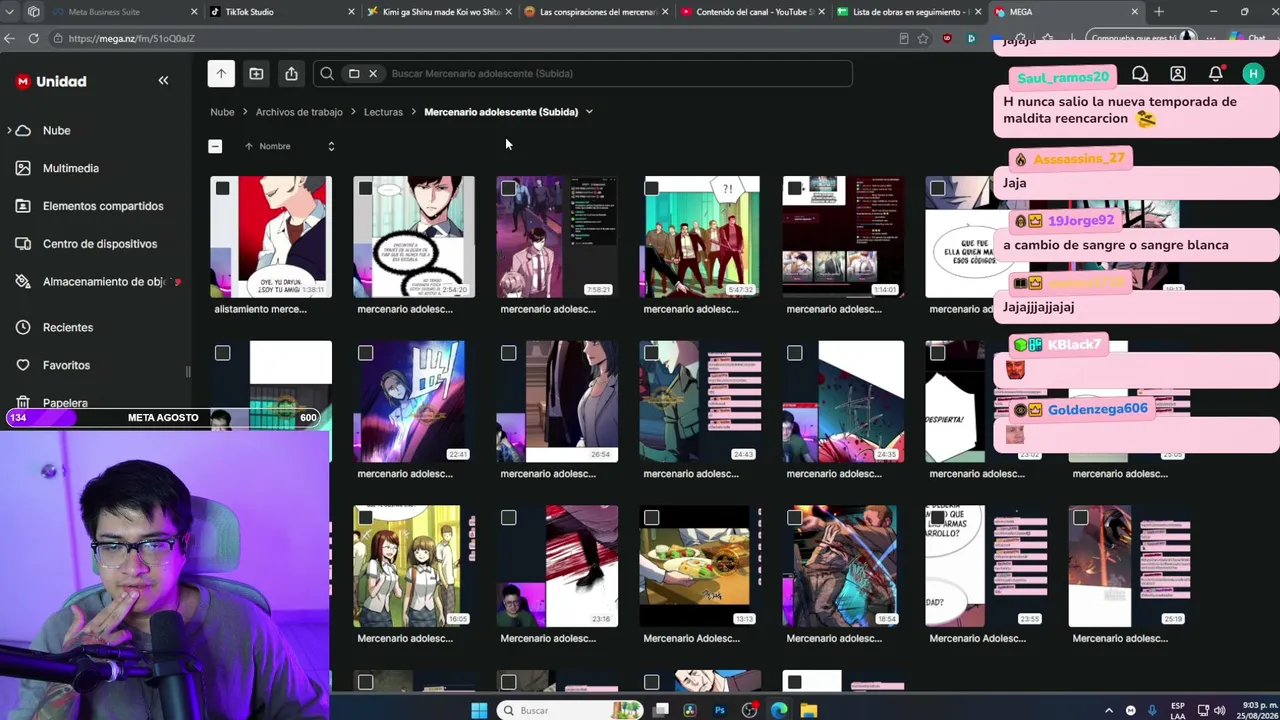Click the share folder icon in the toolbar
The height and width of the screenshot is (720, 1280).
coord(291,73)
